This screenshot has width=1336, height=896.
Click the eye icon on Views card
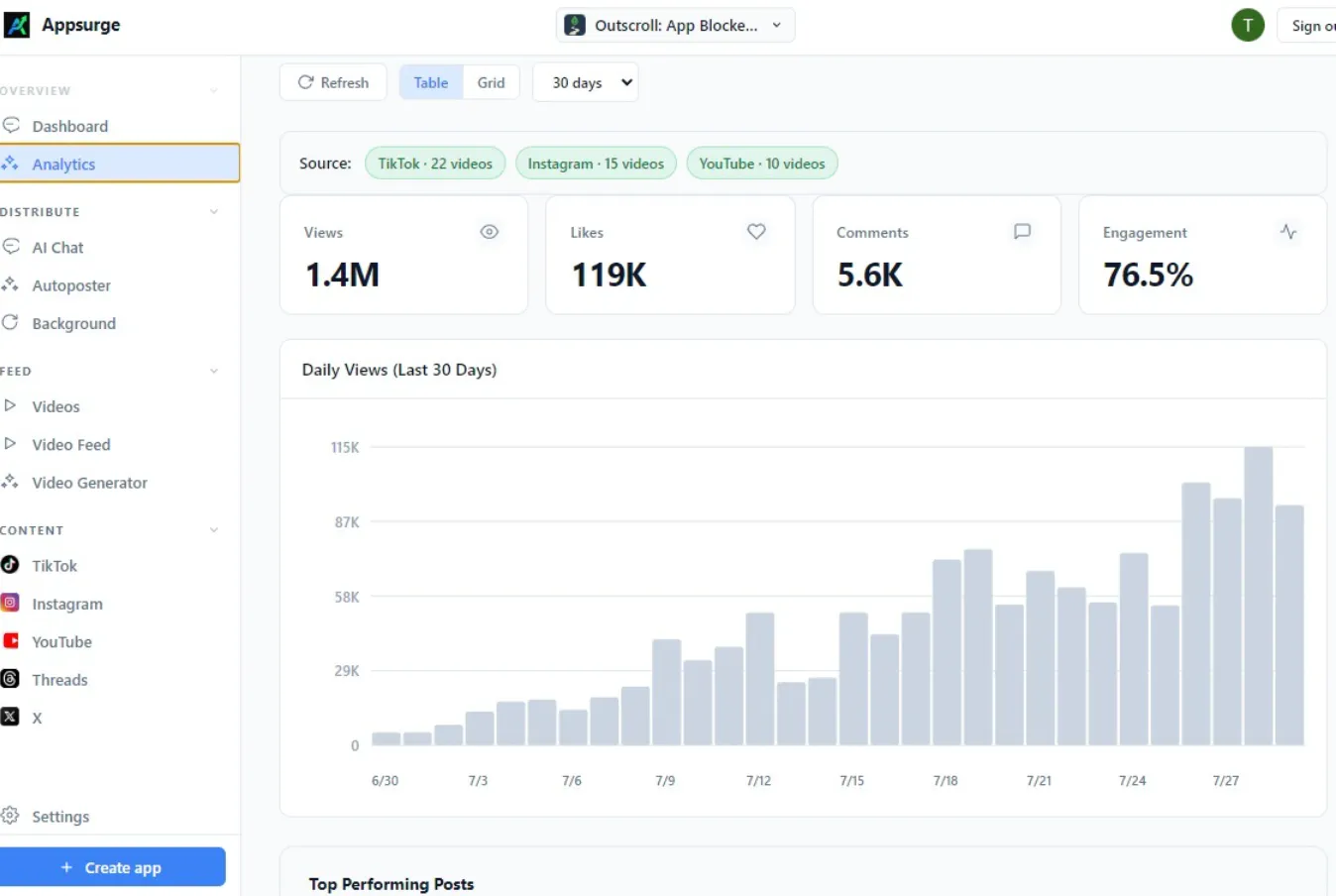pos(490,232)
